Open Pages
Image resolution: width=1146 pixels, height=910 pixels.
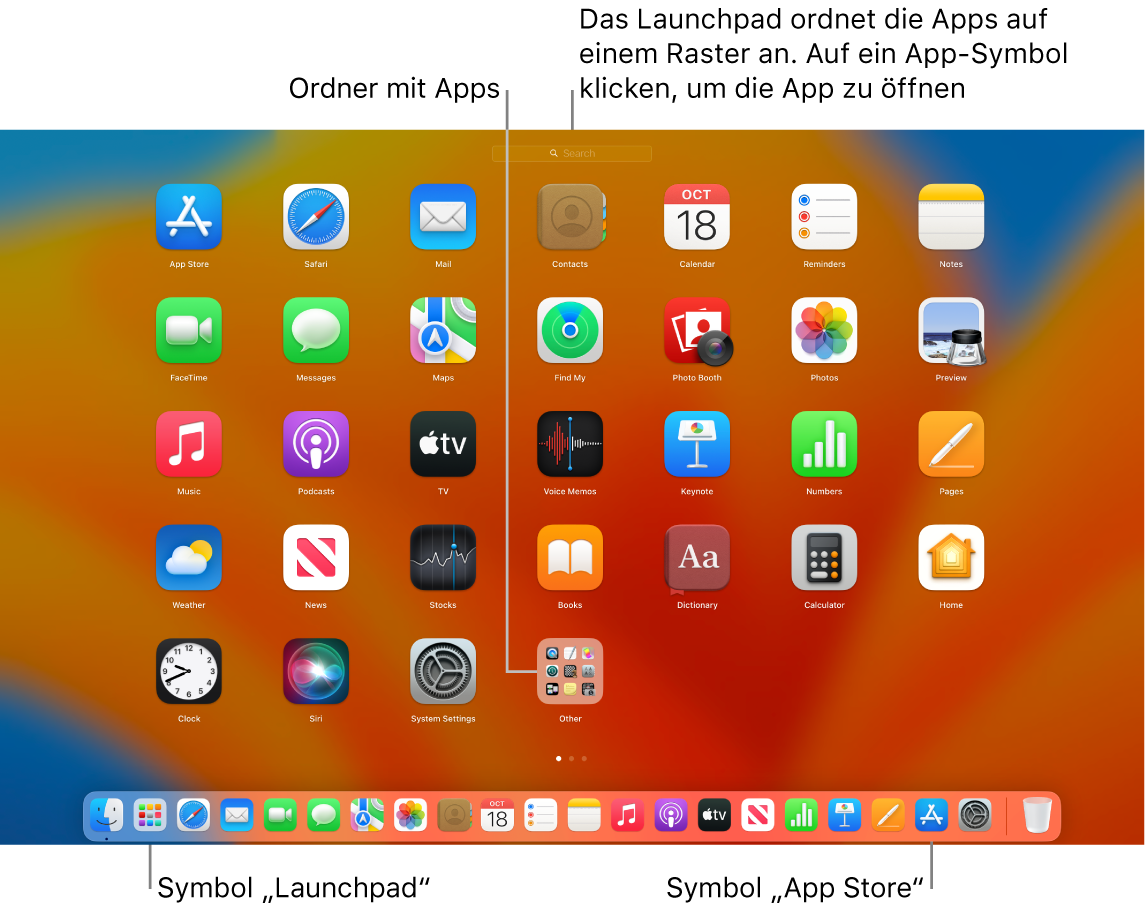coord(950,444)
